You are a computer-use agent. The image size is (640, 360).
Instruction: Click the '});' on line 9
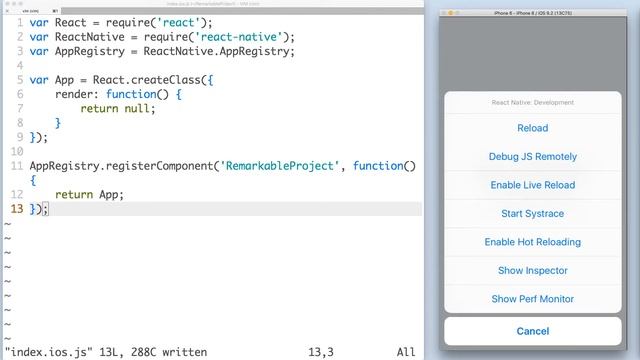tap(38, 137)
